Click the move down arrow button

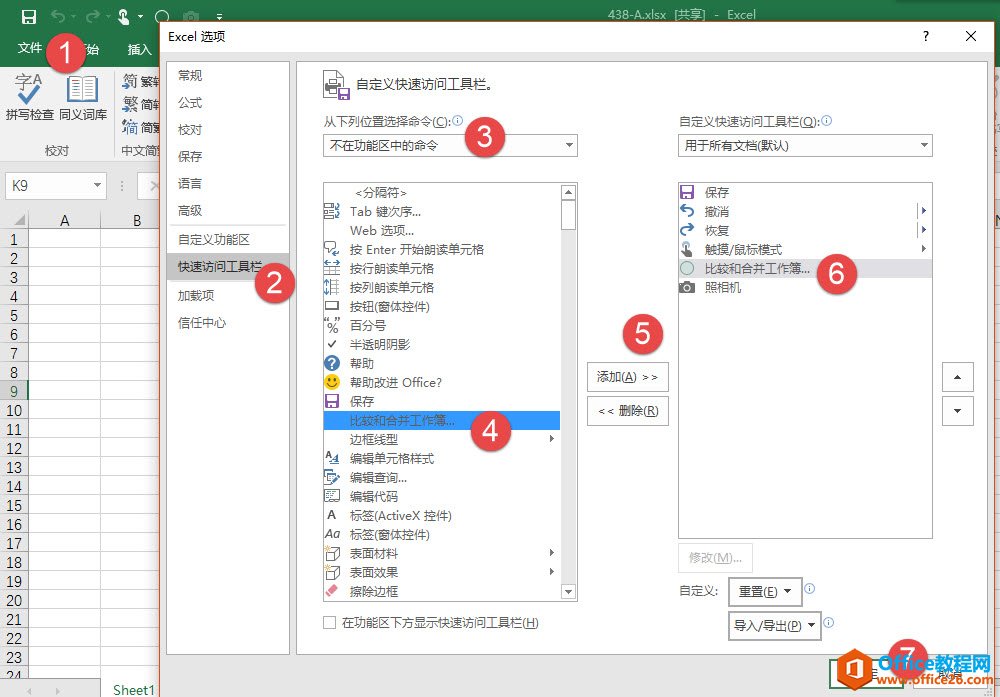pyautogui.click(x=957, y=411)
